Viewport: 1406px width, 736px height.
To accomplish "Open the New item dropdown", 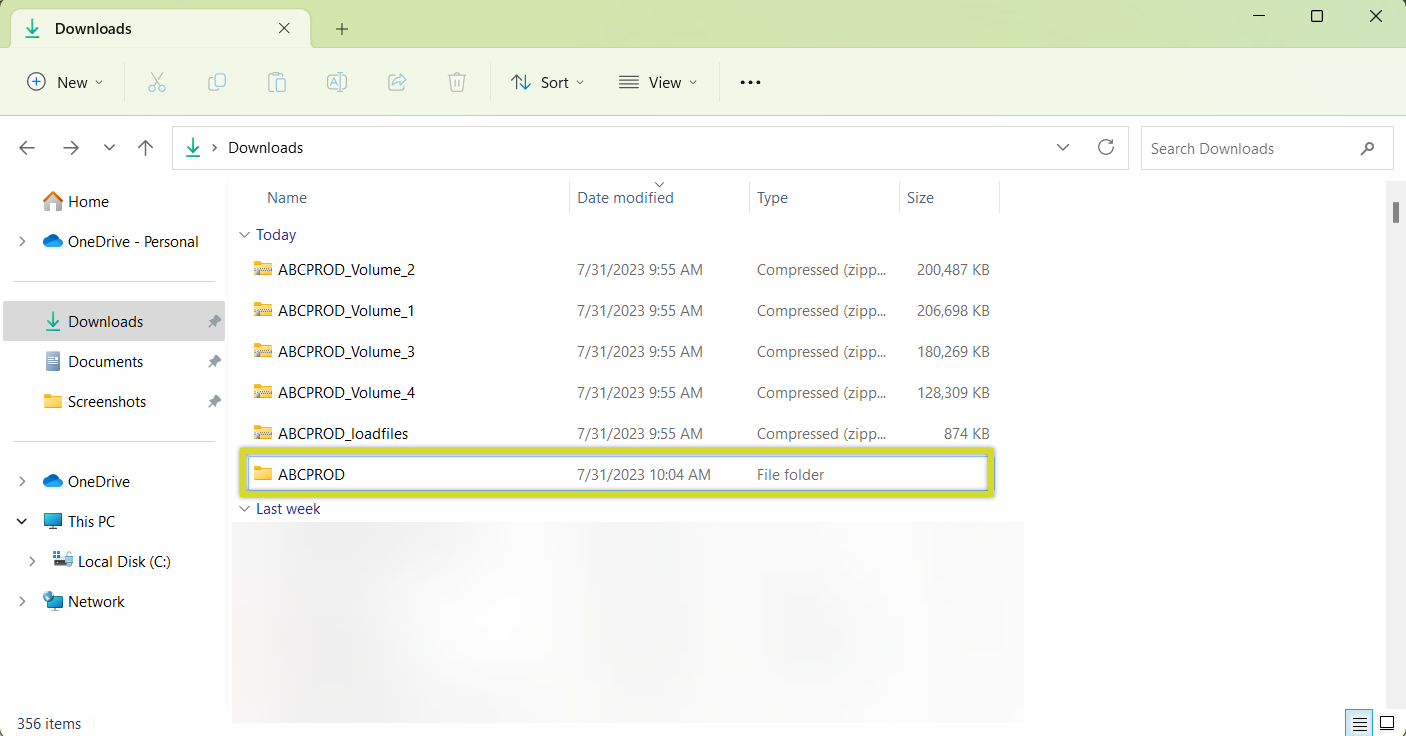I will [65, 82].
